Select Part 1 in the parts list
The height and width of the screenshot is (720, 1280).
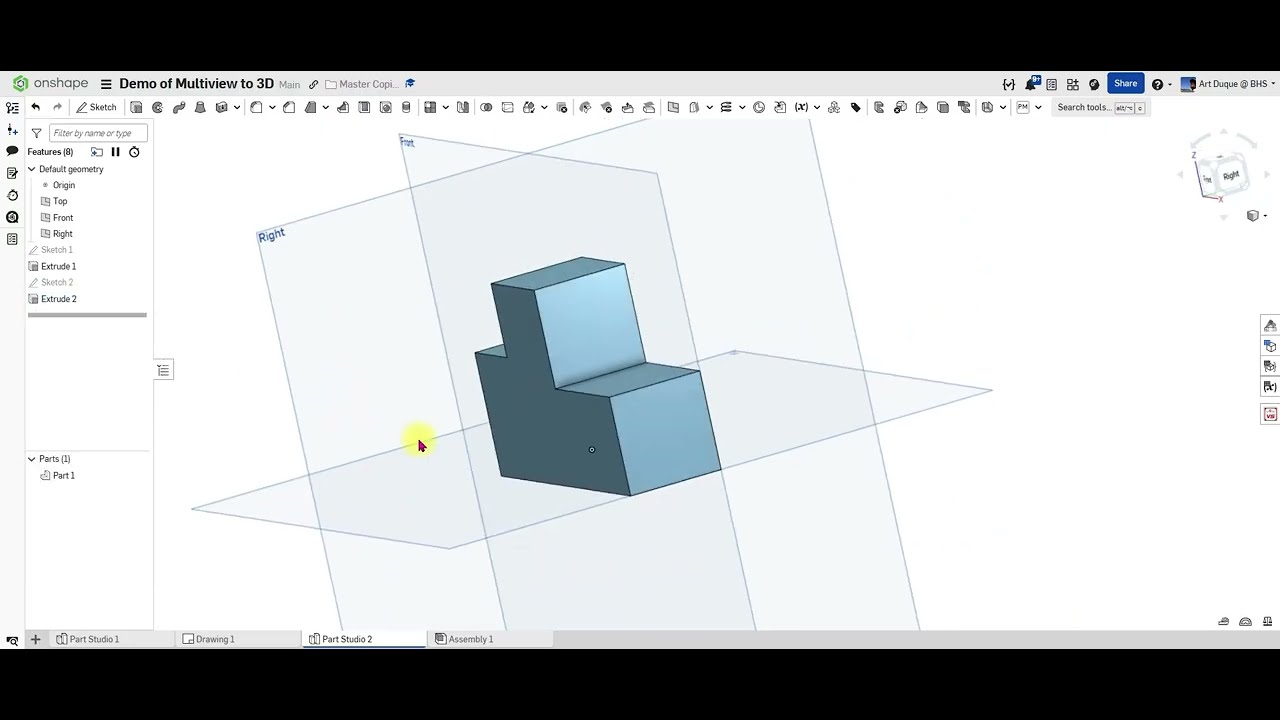click(64, 475)
